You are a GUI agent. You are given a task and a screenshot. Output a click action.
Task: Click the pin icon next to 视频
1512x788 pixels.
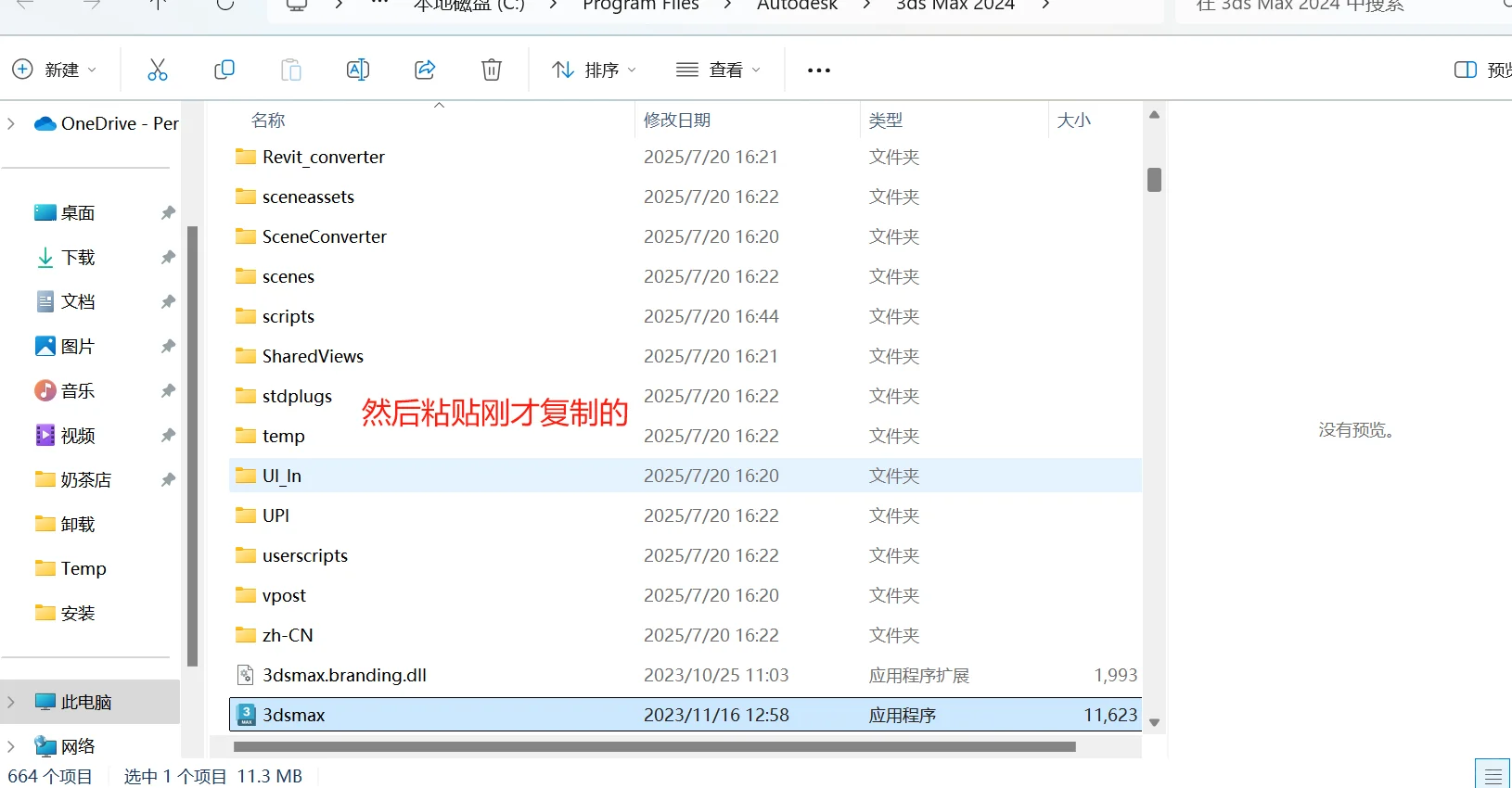coord(168,435)
